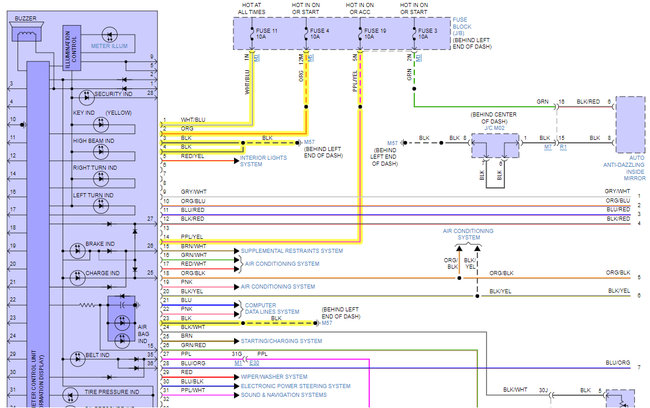Open M1 connector link under FUSE 3
This screenshot has height=408, width=650.
tap(419, 58)
